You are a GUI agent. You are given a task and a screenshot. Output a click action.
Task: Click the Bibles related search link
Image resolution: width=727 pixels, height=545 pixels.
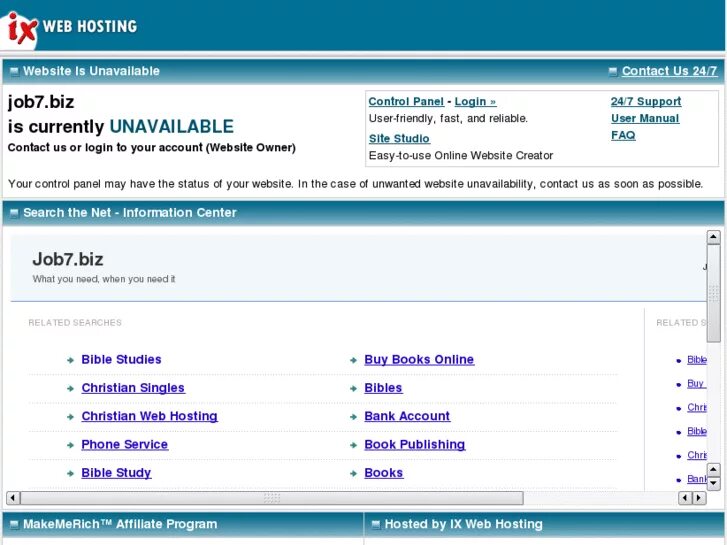(x=383, y=388)
